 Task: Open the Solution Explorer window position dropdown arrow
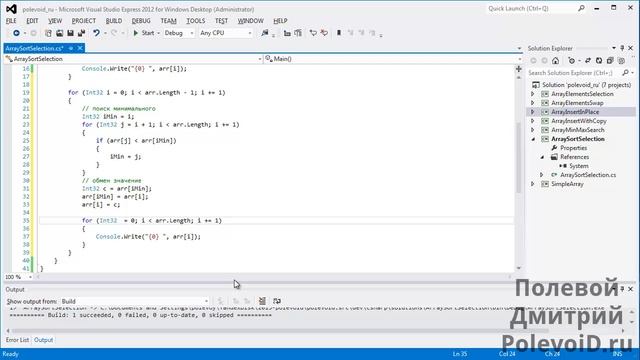point(613,48)
